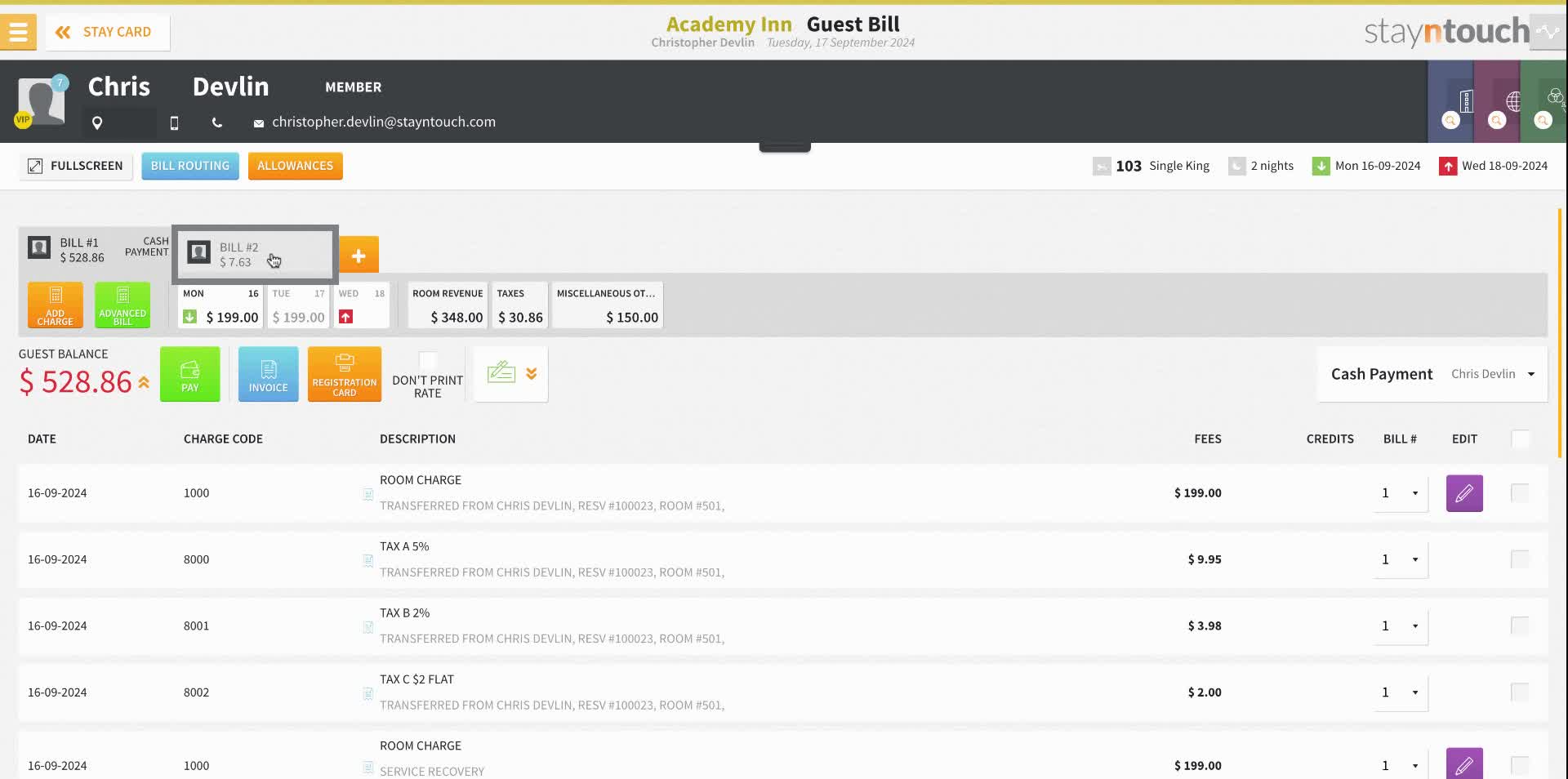The height and width of the screenshot is (779, 1568).
Task: Click the yellow vertical scrollbar
Action: point(1560,332)
